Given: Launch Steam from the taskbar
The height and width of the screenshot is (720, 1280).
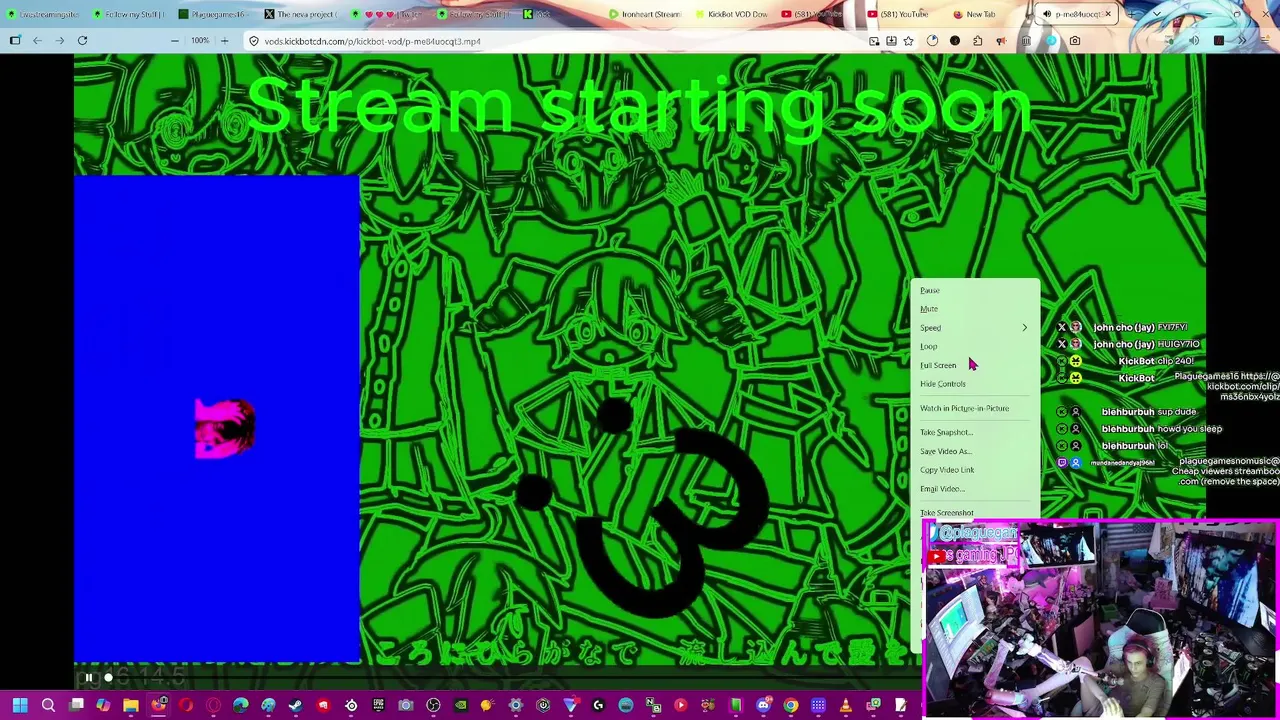Looking at the screenshot, I should click(295, 705).
